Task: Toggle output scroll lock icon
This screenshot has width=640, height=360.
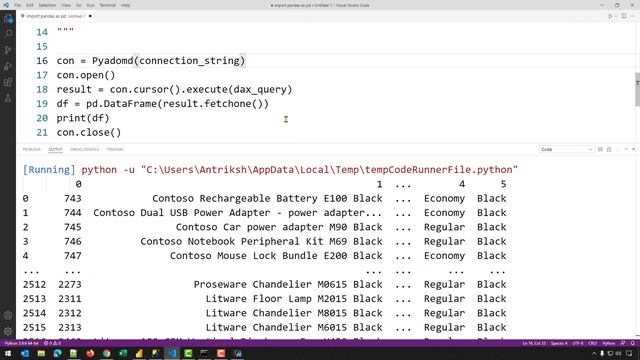Action: (609, 149)
